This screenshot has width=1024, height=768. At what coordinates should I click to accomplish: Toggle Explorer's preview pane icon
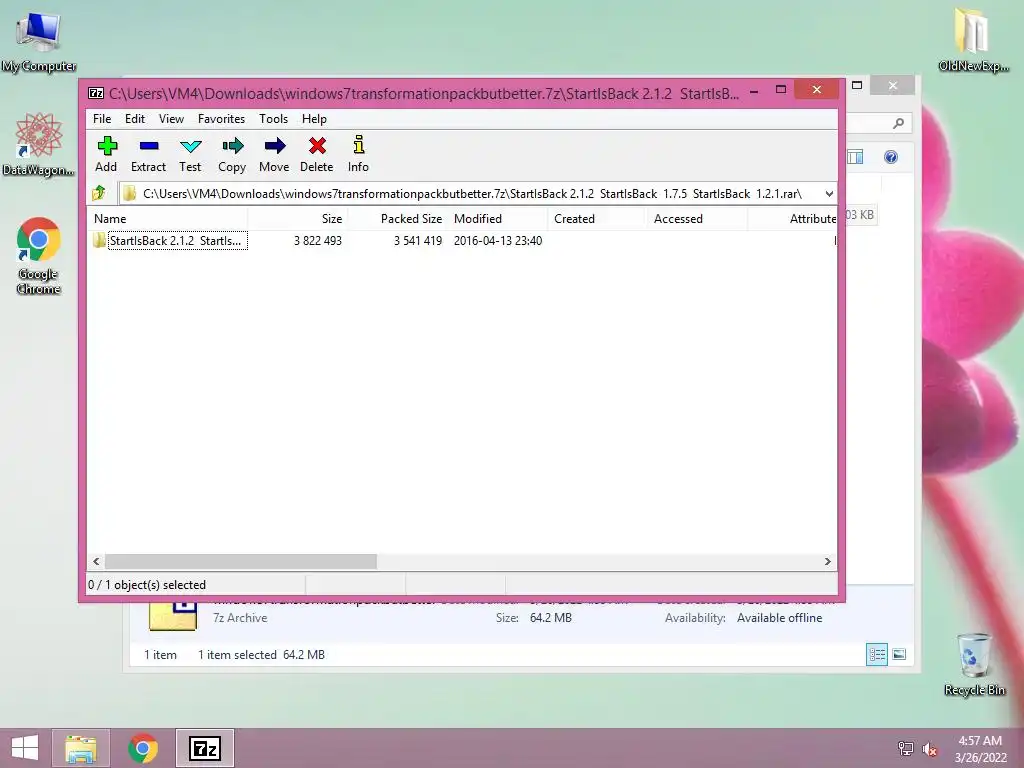point(855,157)
